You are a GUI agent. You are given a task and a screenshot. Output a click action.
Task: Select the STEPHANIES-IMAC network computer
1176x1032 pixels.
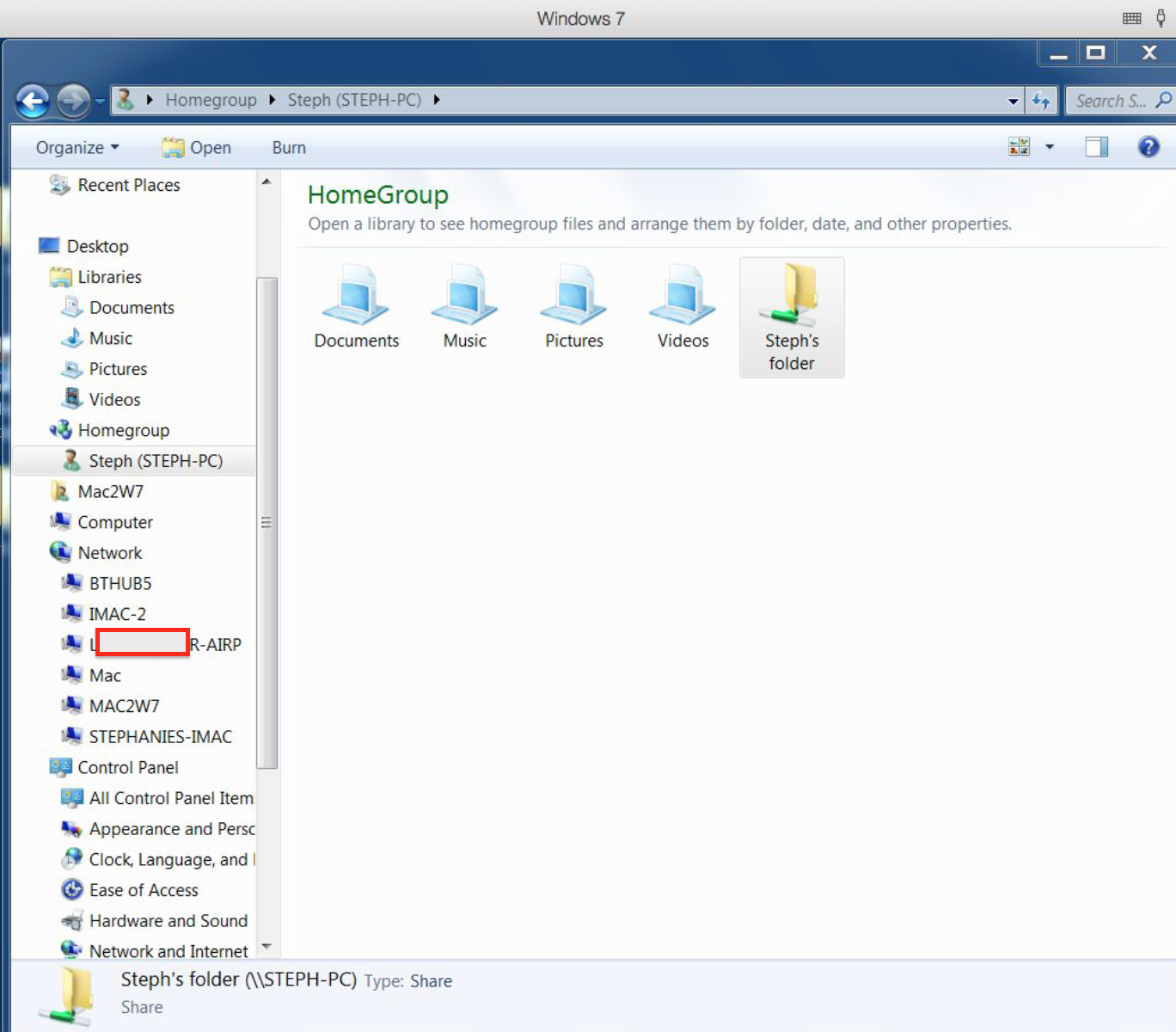pyautogui.click(x=146, y=737)
